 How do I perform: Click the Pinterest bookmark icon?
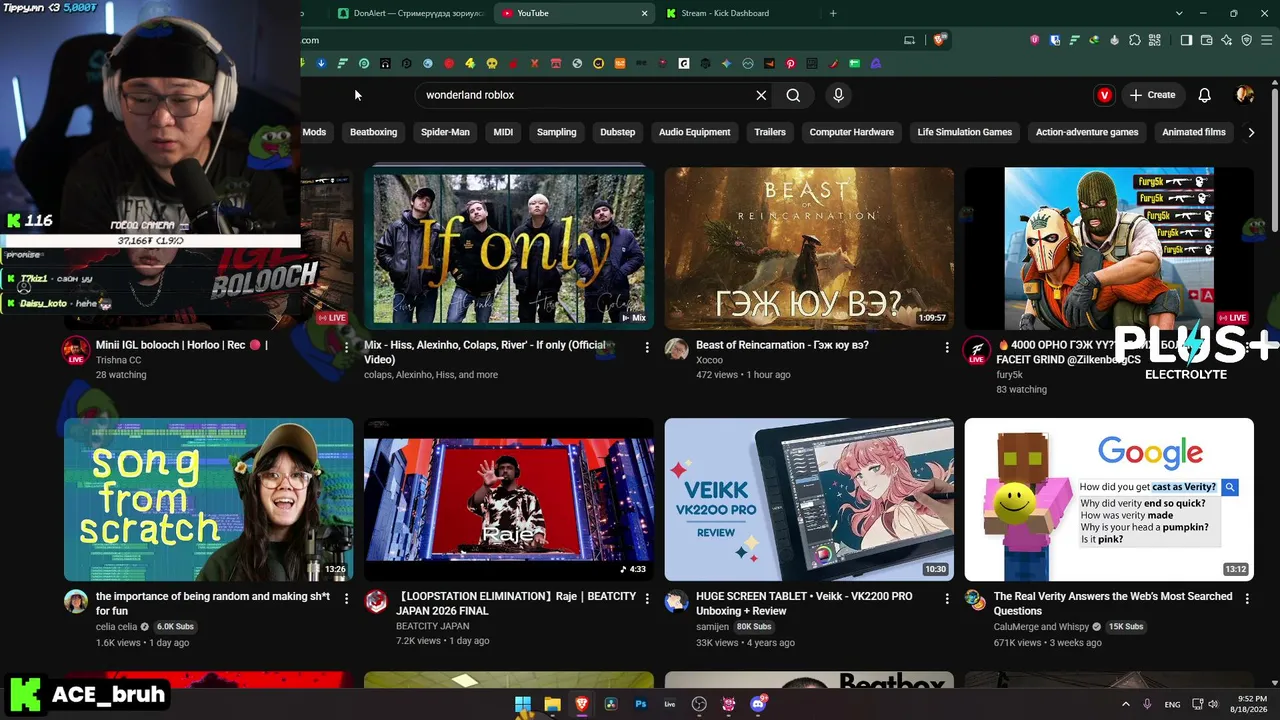(790, 63)
